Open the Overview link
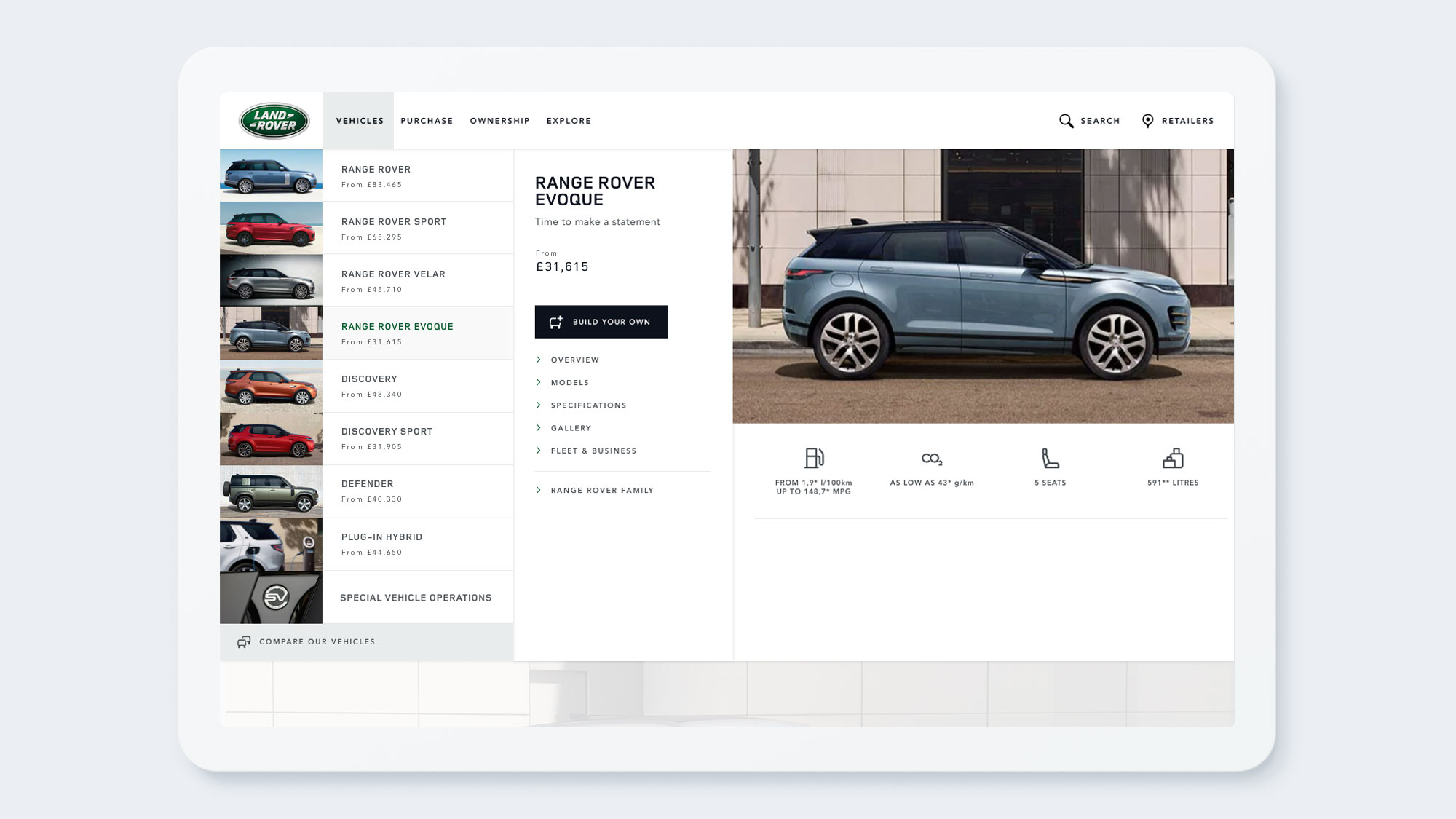 pos(574,360)
